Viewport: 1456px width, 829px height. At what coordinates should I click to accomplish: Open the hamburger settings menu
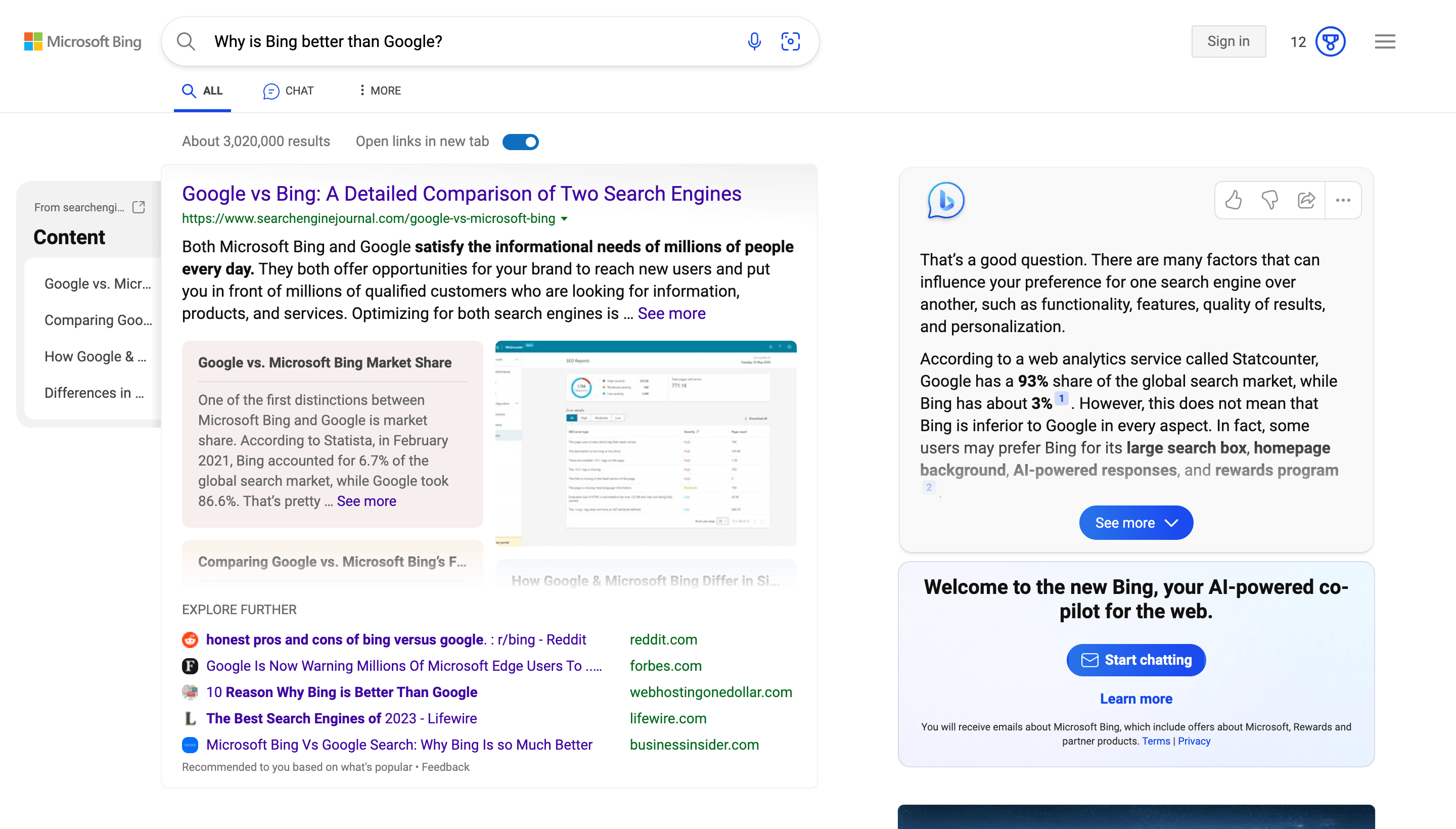[1385, 41]
